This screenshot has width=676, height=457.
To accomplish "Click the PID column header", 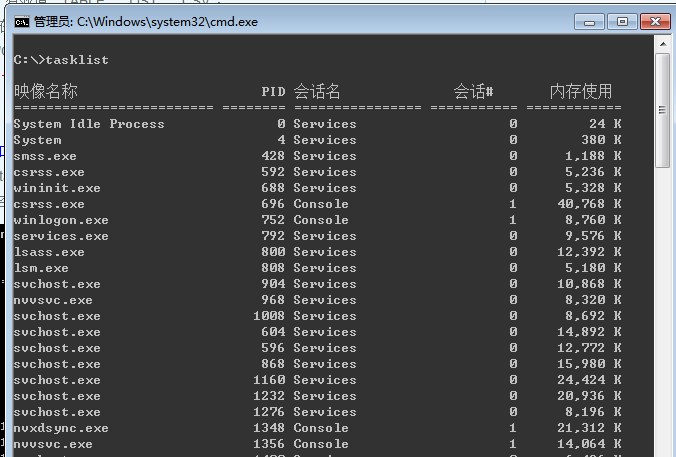I will click(273, 92).
